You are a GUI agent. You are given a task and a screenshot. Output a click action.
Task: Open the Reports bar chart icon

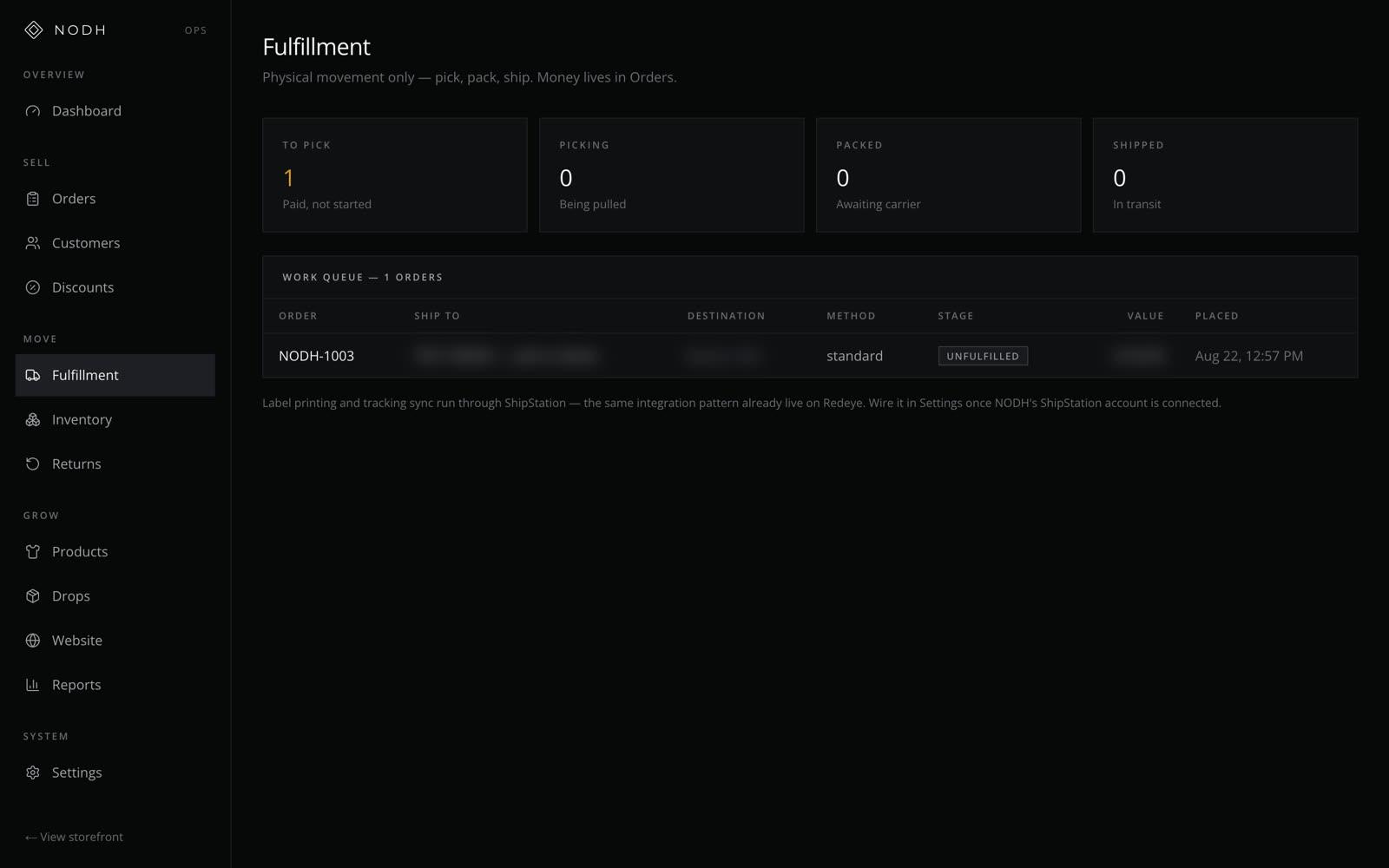[x=33, y=684]
